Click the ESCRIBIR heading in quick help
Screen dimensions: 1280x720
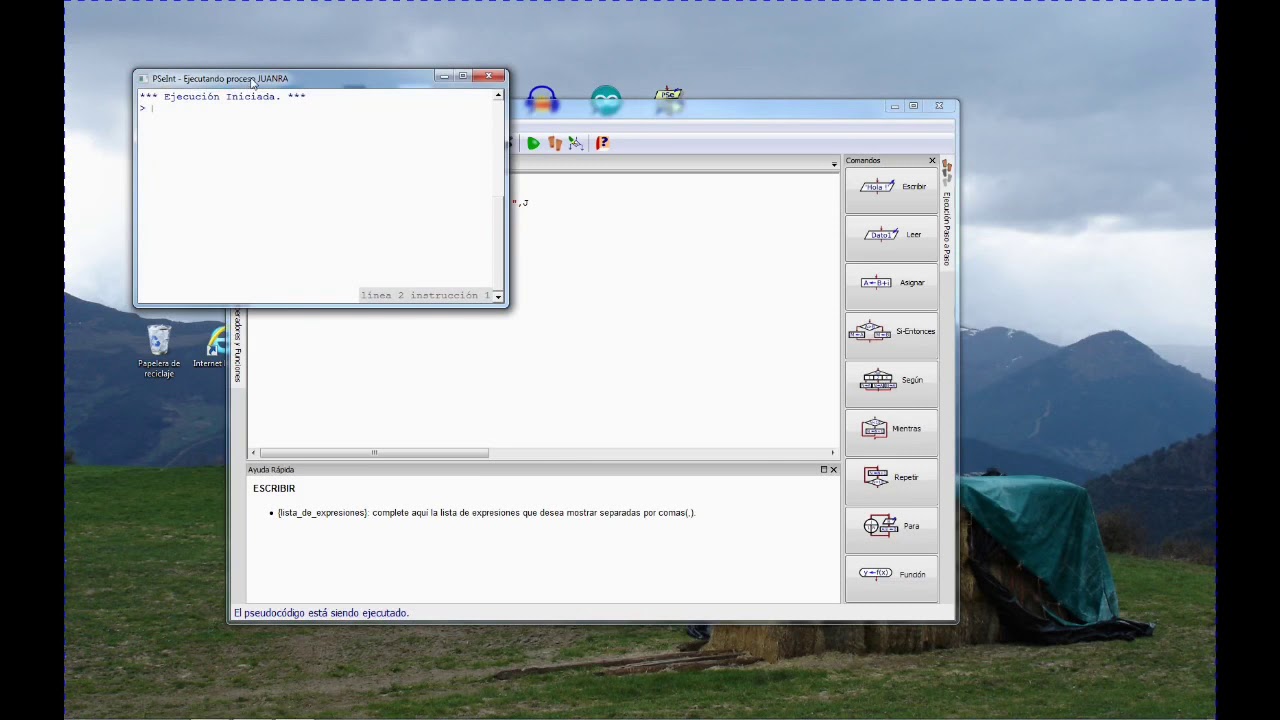coord(274,489)
